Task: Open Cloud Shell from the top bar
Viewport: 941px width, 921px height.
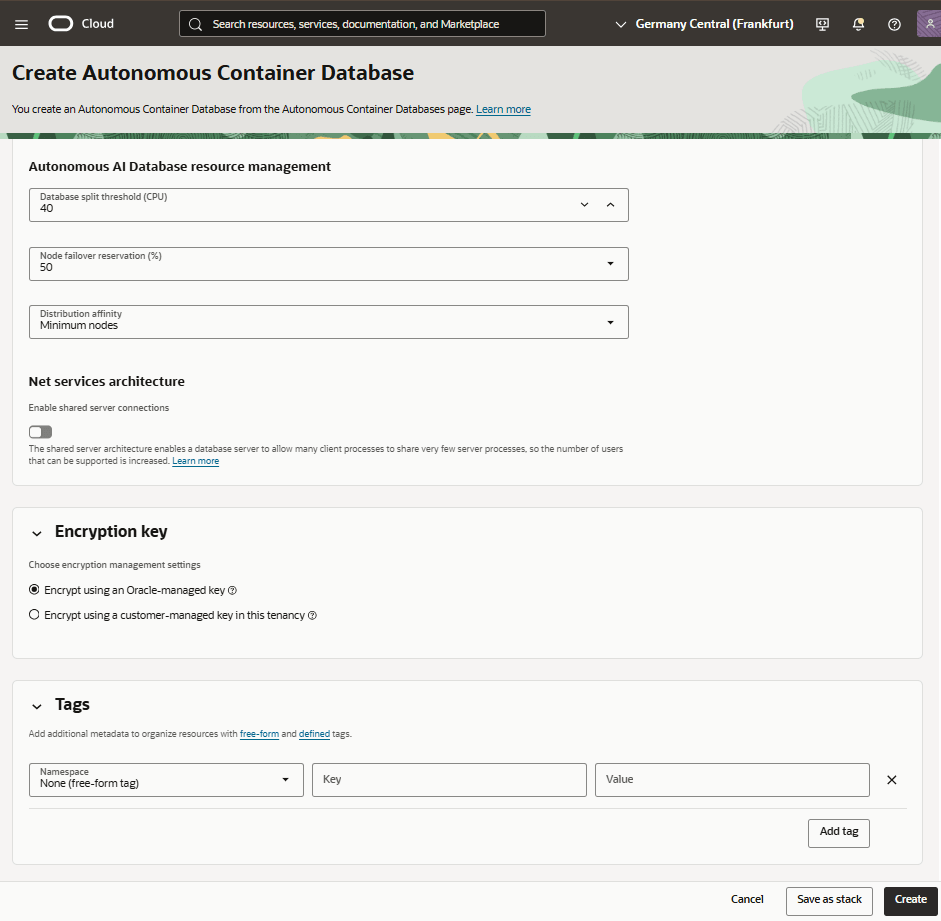Action: click(821, 23)
